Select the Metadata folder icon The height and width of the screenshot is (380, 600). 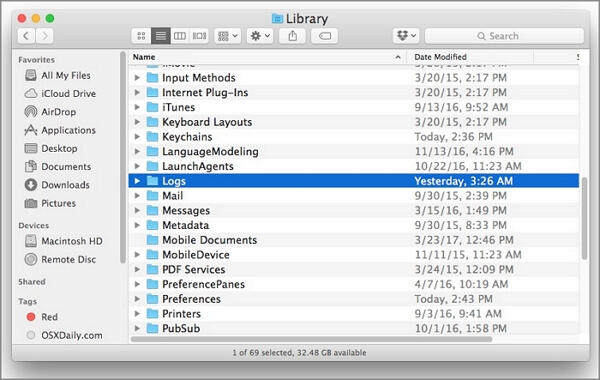[x=152, y=225]
